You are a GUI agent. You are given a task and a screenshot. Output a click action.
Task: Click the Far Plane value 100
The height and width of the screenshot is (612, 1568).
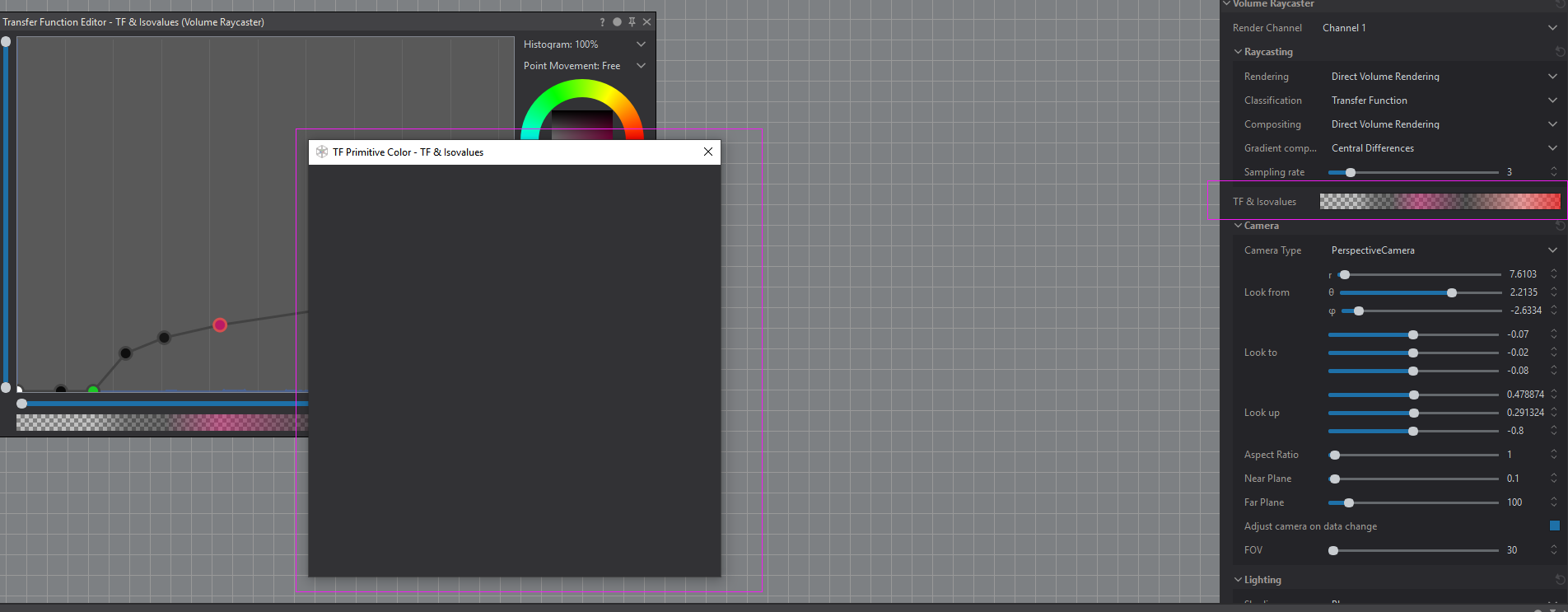[x=1514, y=502]
